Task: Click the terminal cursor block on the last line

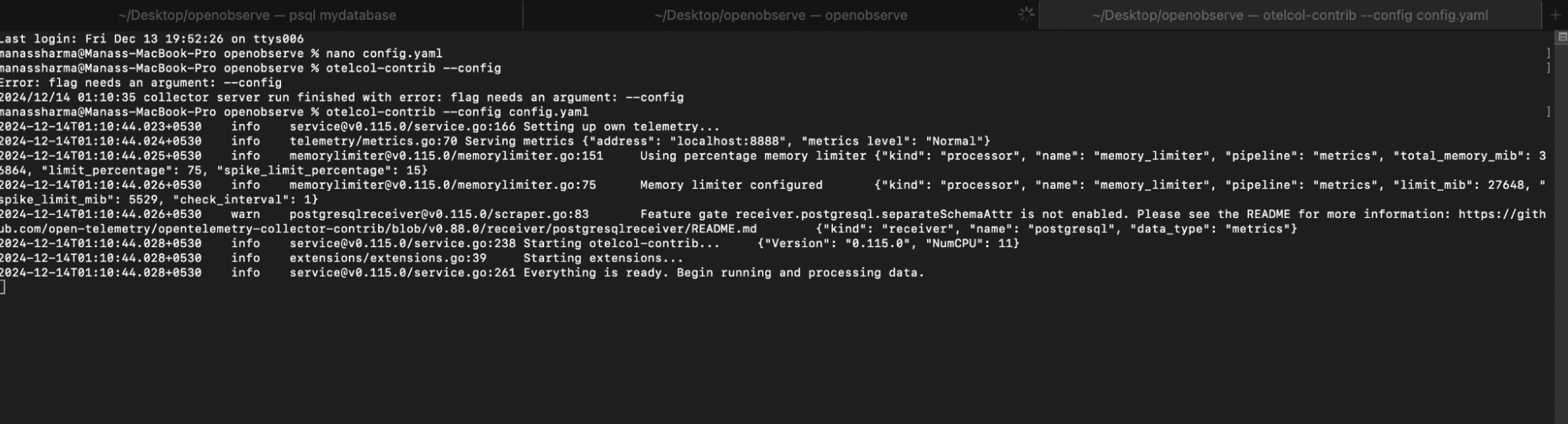Action: (2, 287)
